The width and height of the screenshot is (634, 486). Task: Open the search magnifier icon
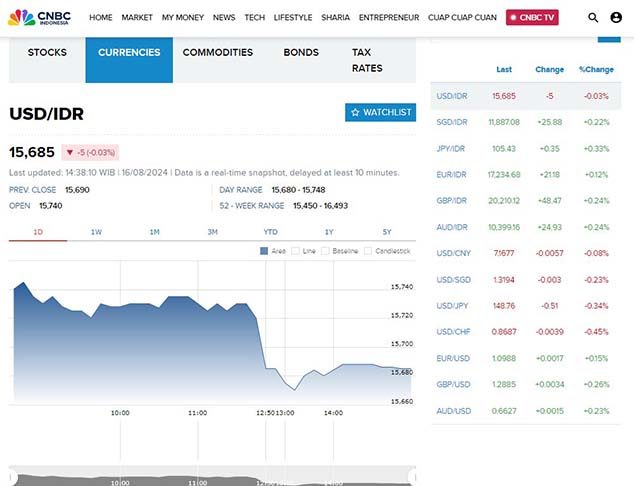(593, 18)
